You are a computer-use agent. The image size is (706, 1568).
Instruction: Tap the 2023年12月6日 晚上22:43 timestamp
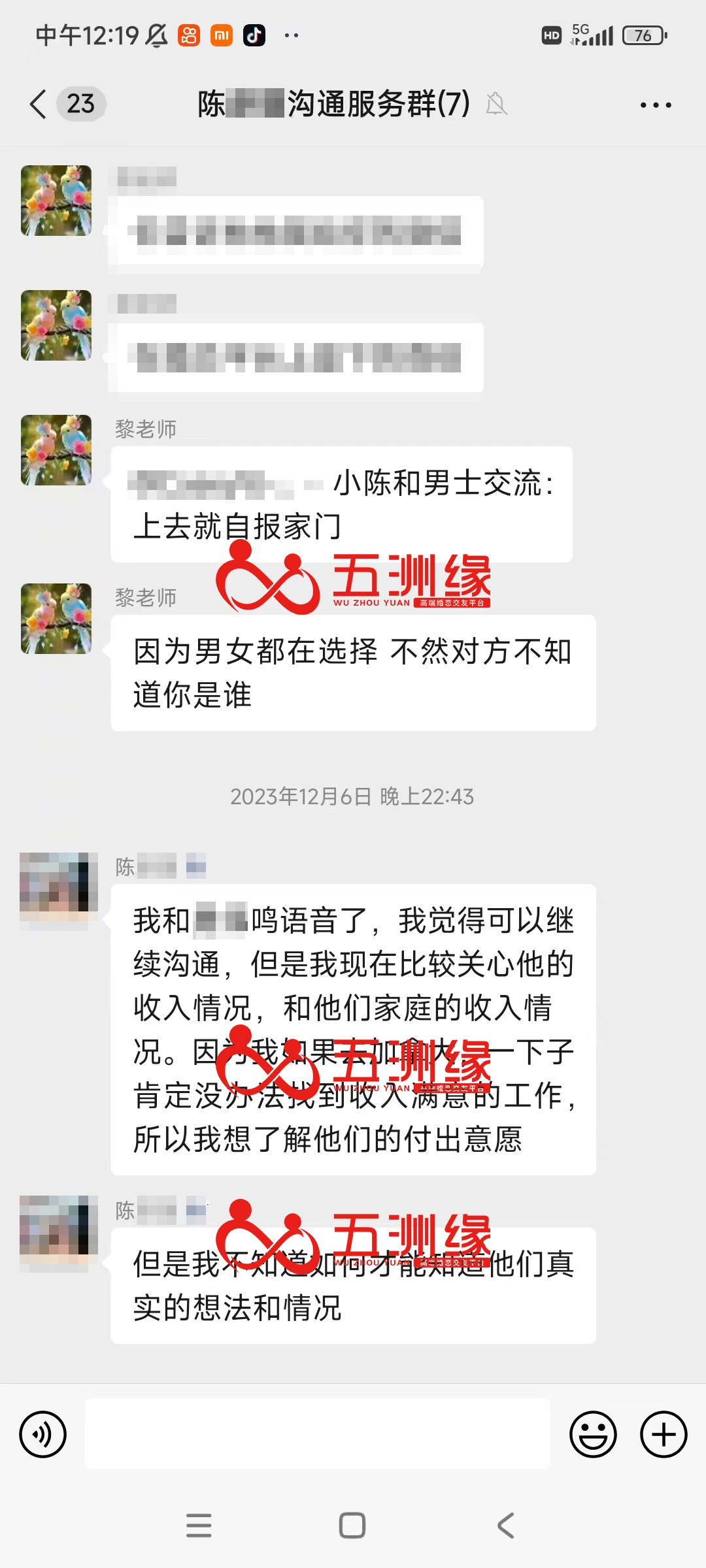pyautogui.click(x=352, y=796)
